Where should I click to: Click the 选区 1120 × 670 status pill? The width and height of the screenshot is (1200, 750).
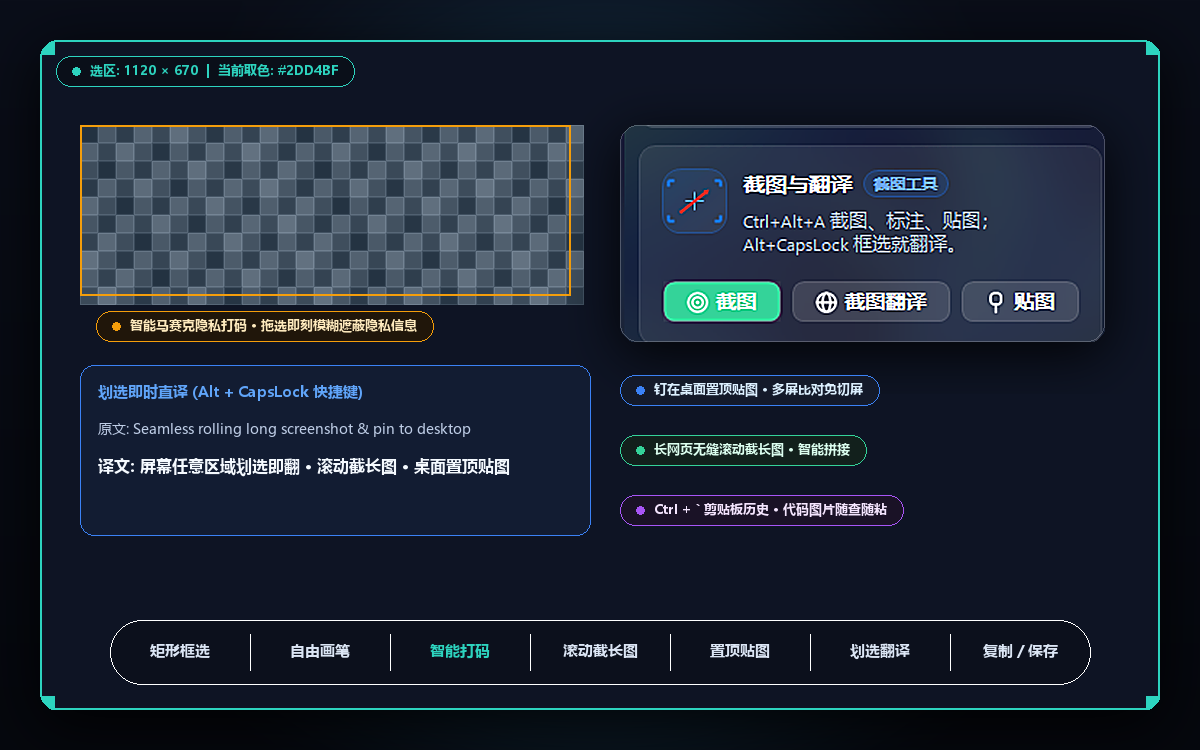(206, 71)
